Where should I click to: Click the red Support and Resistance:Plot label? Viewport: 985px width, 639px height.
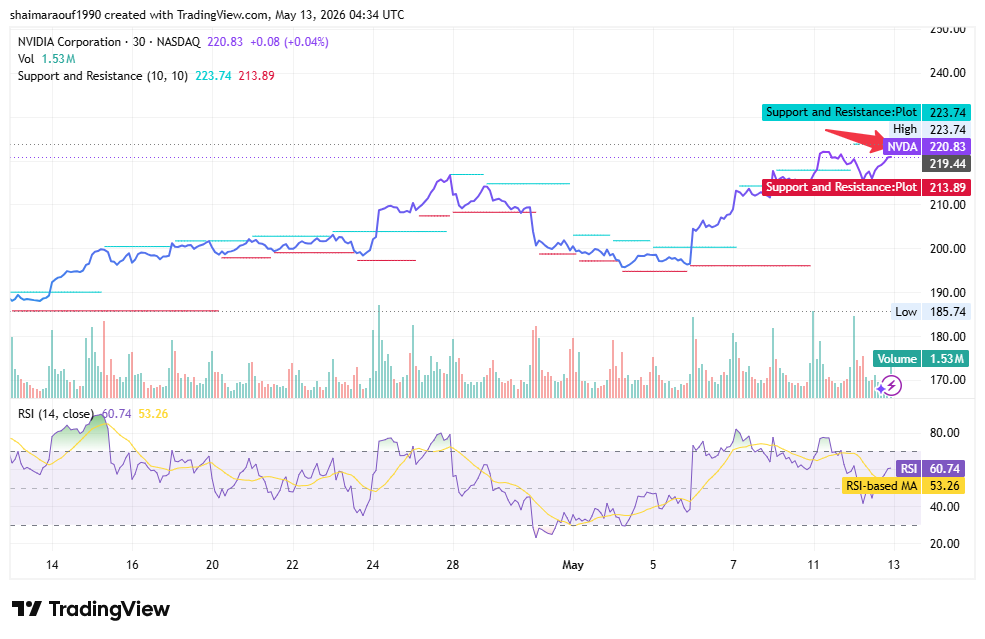pos(866,187)
